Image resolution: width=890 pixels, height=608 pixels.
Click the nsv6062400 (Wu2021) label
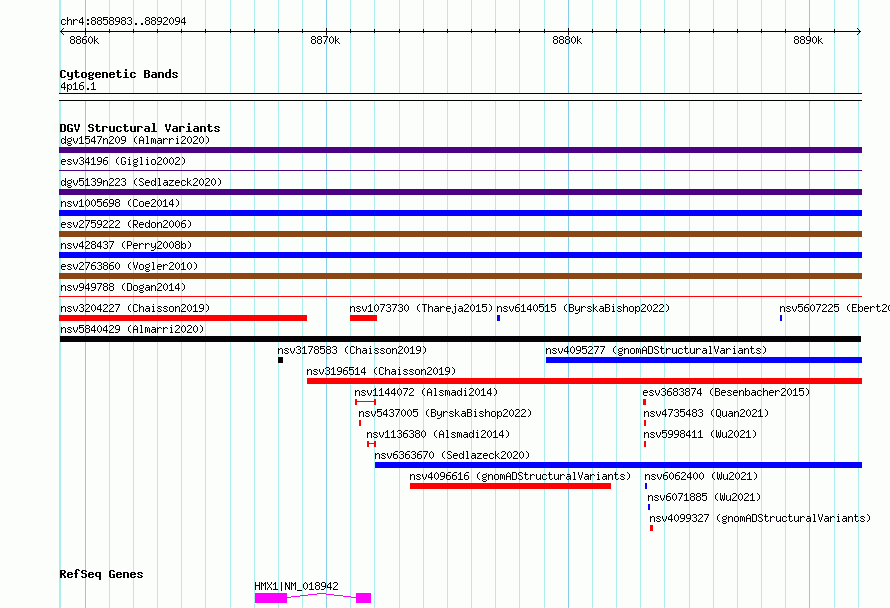click(x=701, y=476)
